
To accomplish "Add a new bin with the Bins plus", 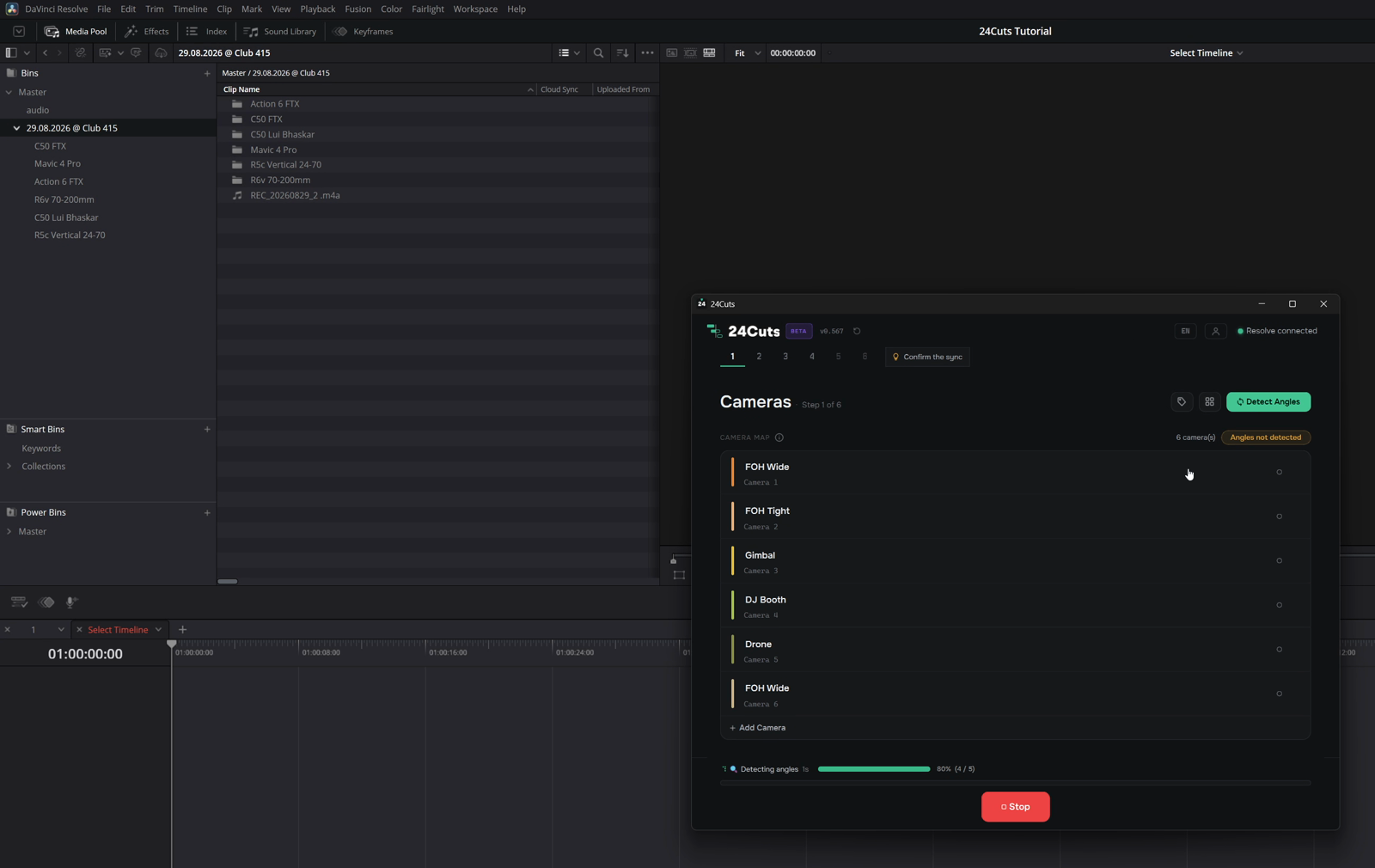I will pos(207,74).
